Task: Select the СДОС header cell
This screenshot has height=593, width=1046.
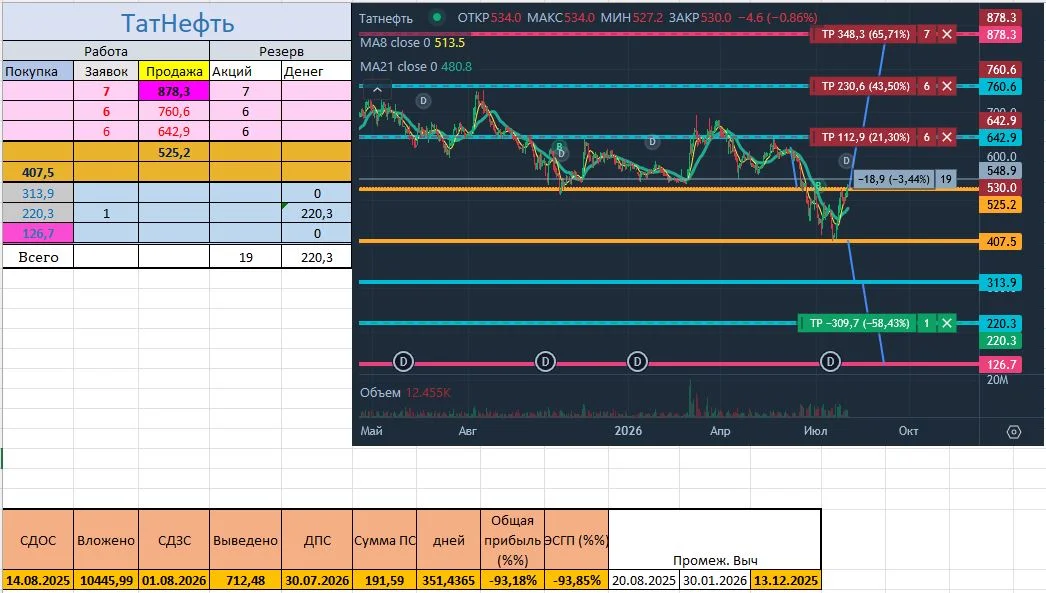Action: pyautogui.click(x=38, y=540)
